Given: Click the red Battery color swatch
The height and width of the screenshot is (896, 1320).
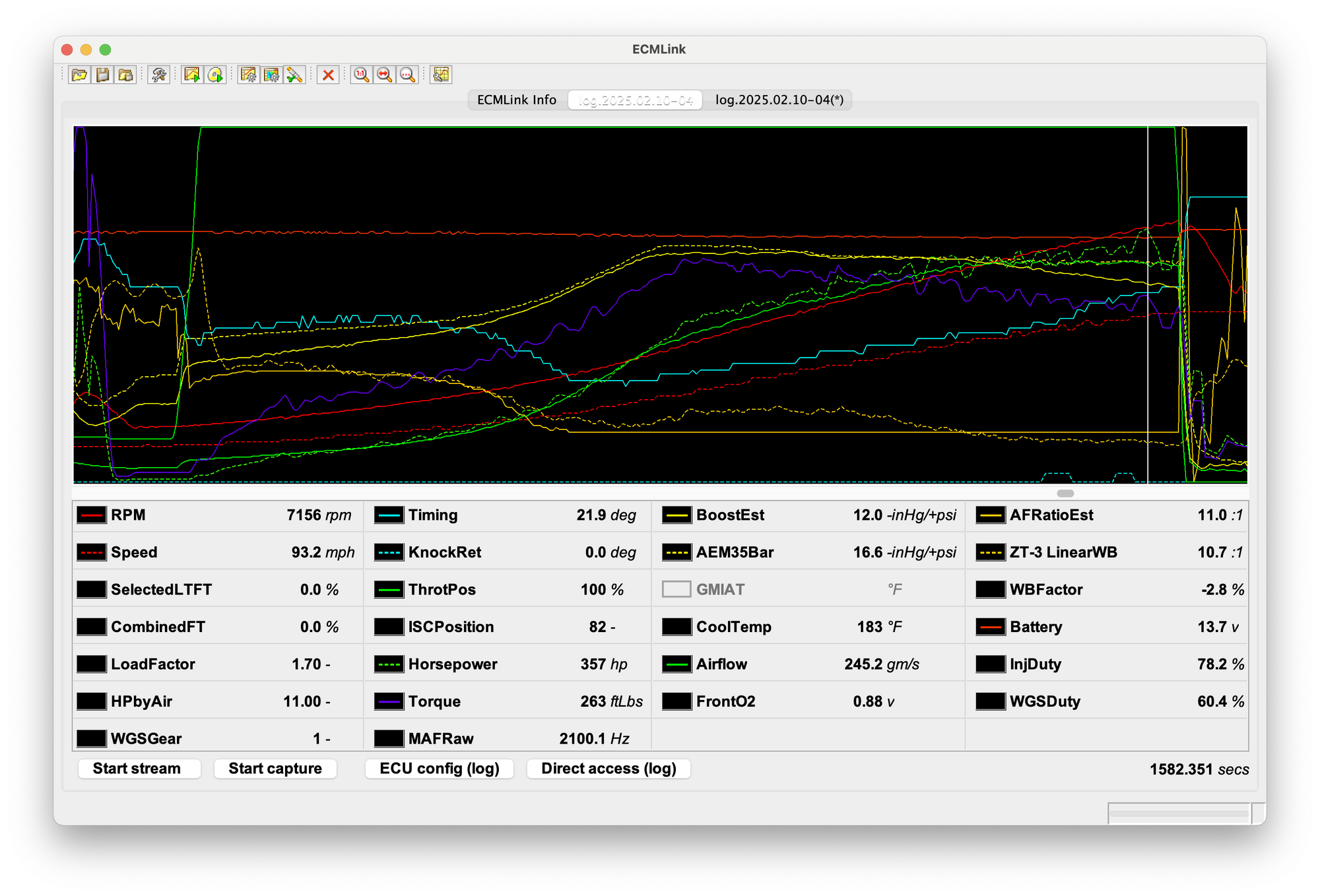Looking at the screenshot, I should pos(990,627).
